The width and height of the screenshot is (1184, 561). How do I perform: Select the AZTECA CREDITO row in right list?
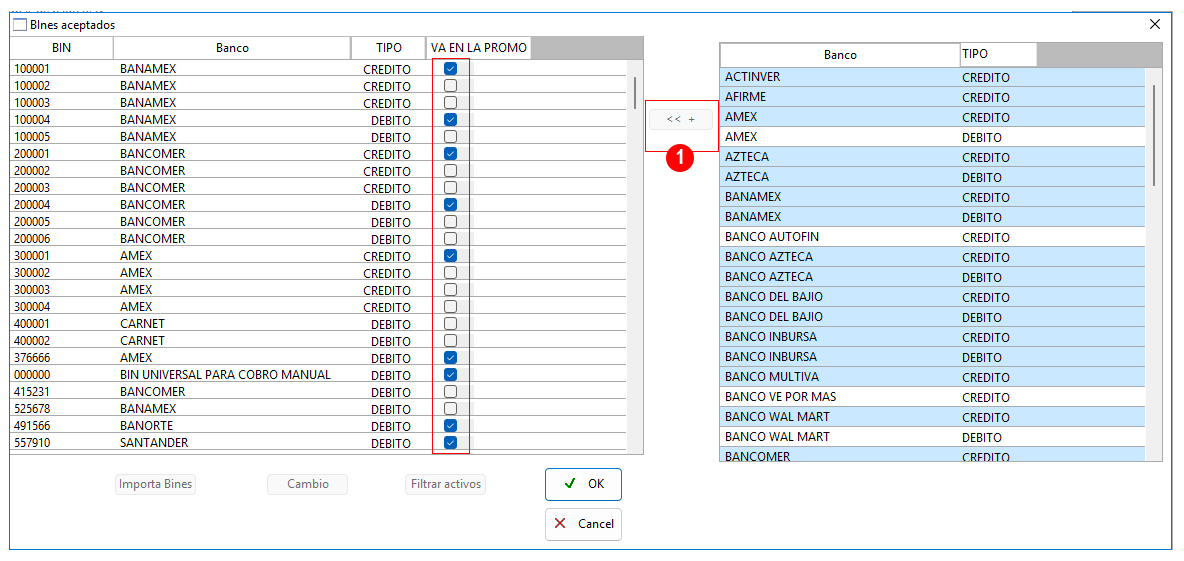(933, 157)
